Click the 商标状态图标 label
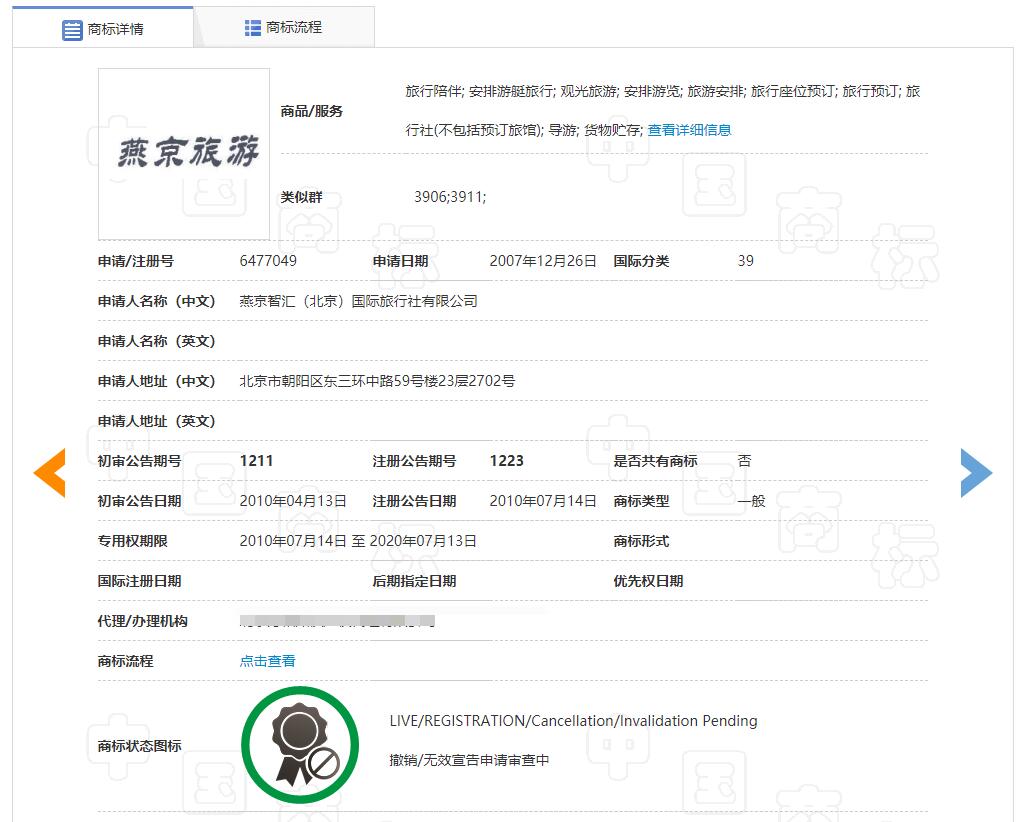Screen dimensions: 1020x822 (x=139, y=746)
